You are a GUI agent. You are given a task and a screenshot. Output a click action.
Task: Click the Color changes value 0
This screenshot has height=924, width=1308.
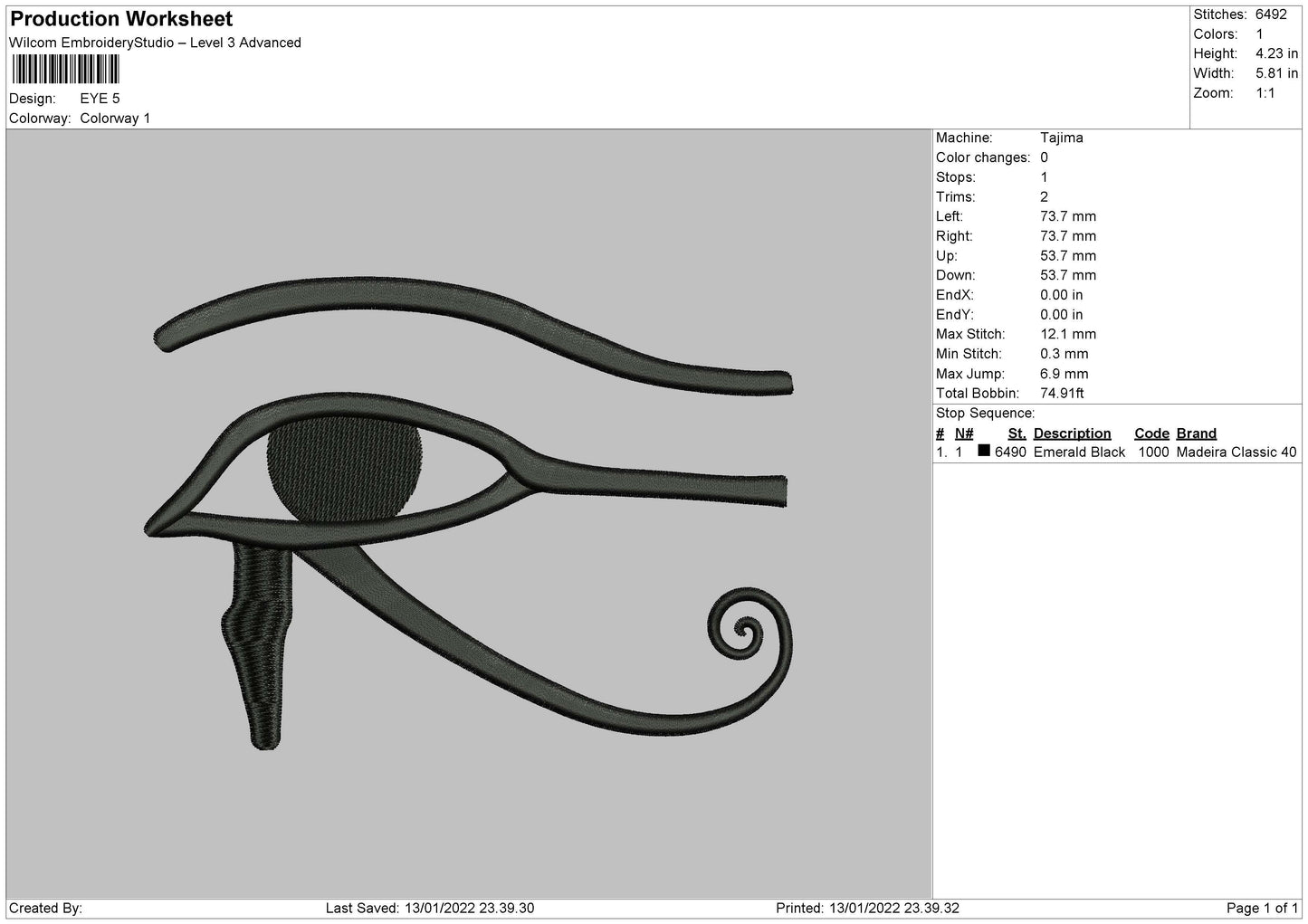(x=1045, y=157)
